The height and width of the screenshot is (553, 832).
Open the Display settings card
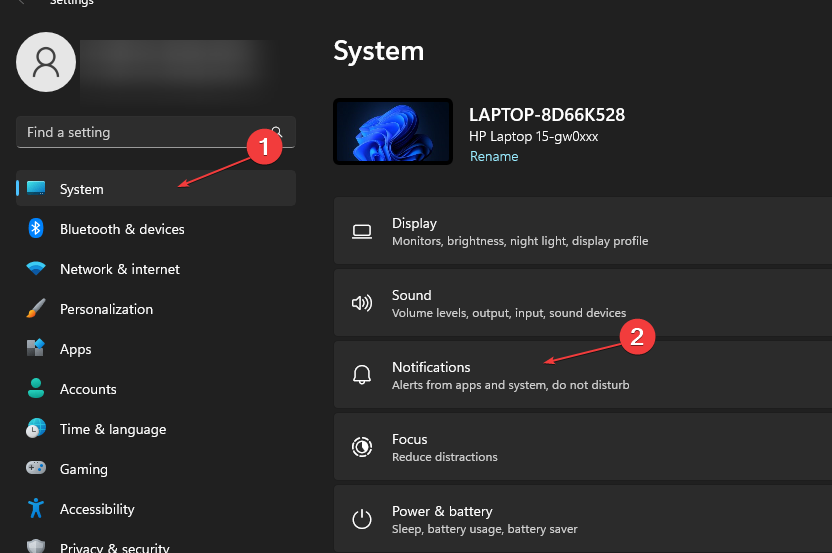click(x=583, y=231)
